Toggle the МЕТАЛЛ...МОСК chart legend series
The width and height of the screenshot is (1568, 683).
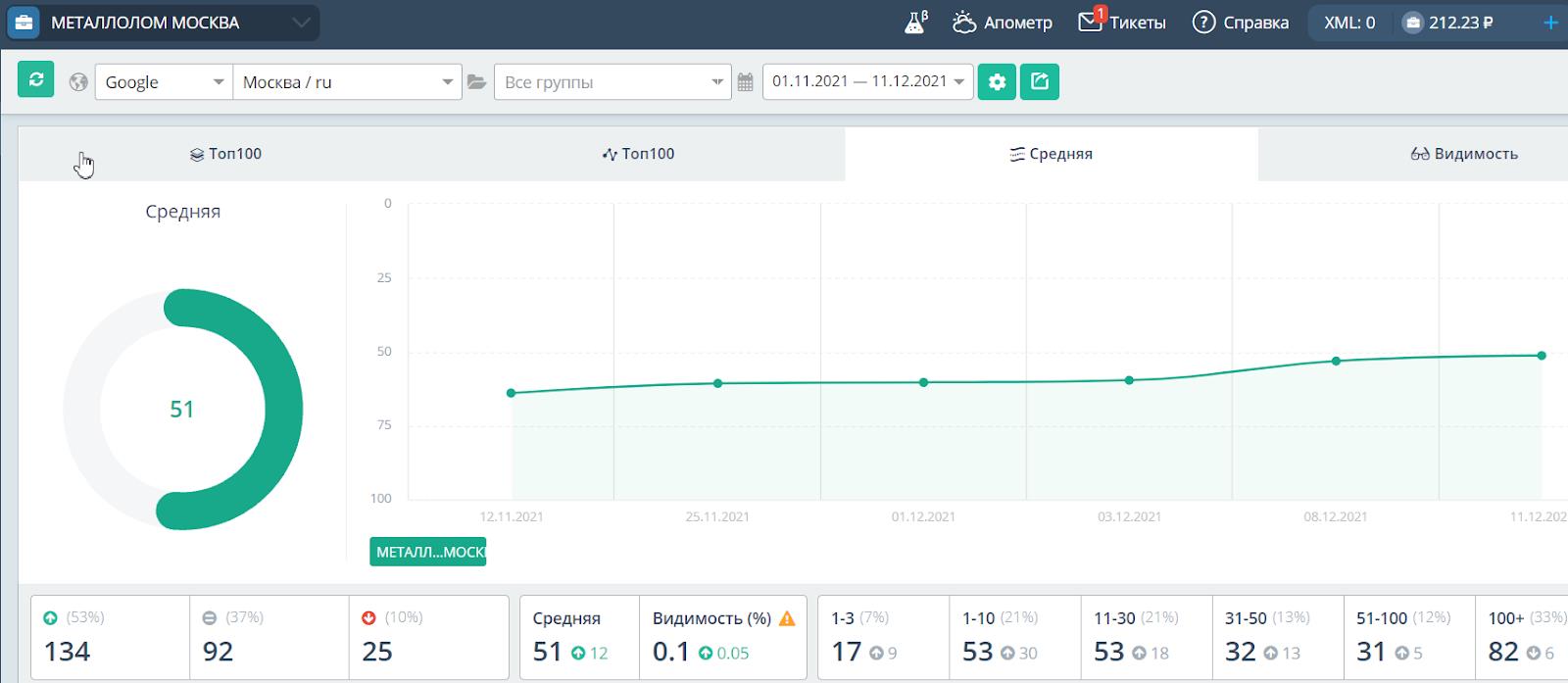point(428,552)
